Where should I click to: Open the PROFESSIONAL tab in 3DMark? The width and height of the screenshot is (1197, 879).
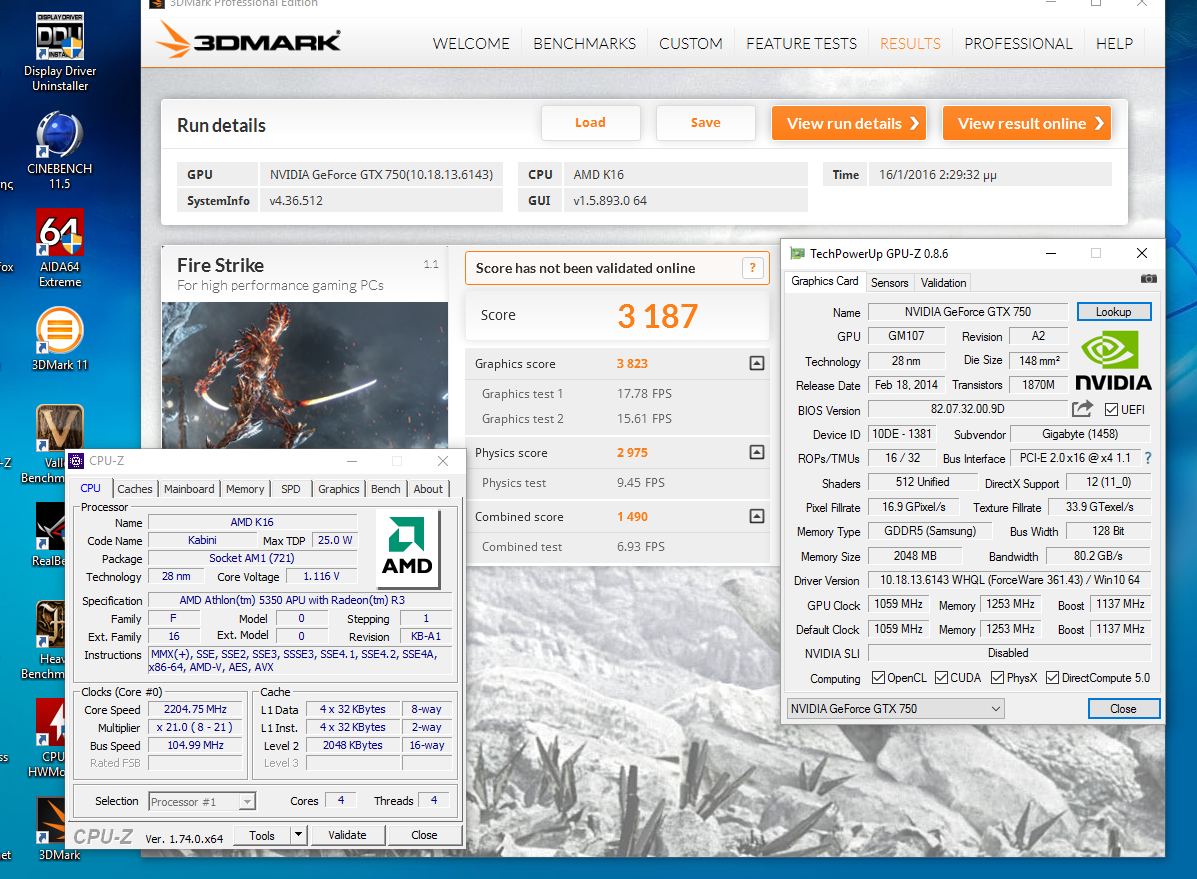(1018, 44)
